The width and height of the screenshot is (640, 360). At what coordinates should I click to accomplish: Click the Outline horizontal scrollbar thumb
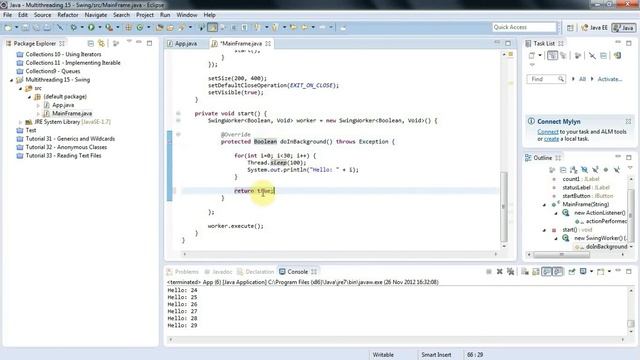pyautogui.click(x=561, y=255)
